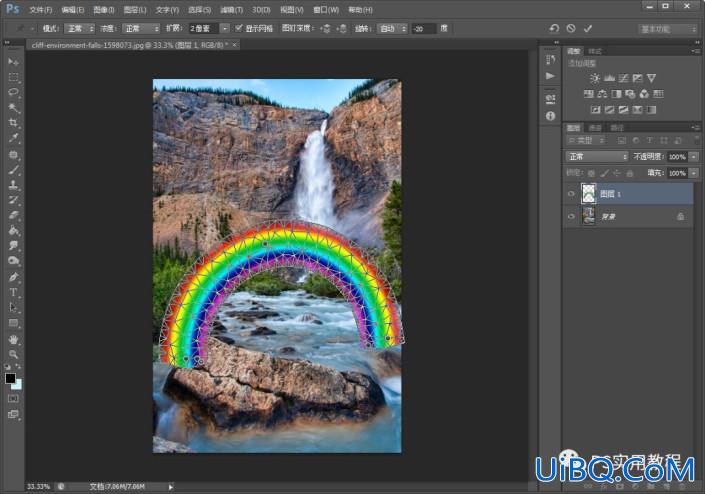Click the foreground black color swatch
Screen dimensions: 705x494
coord(10,378)
